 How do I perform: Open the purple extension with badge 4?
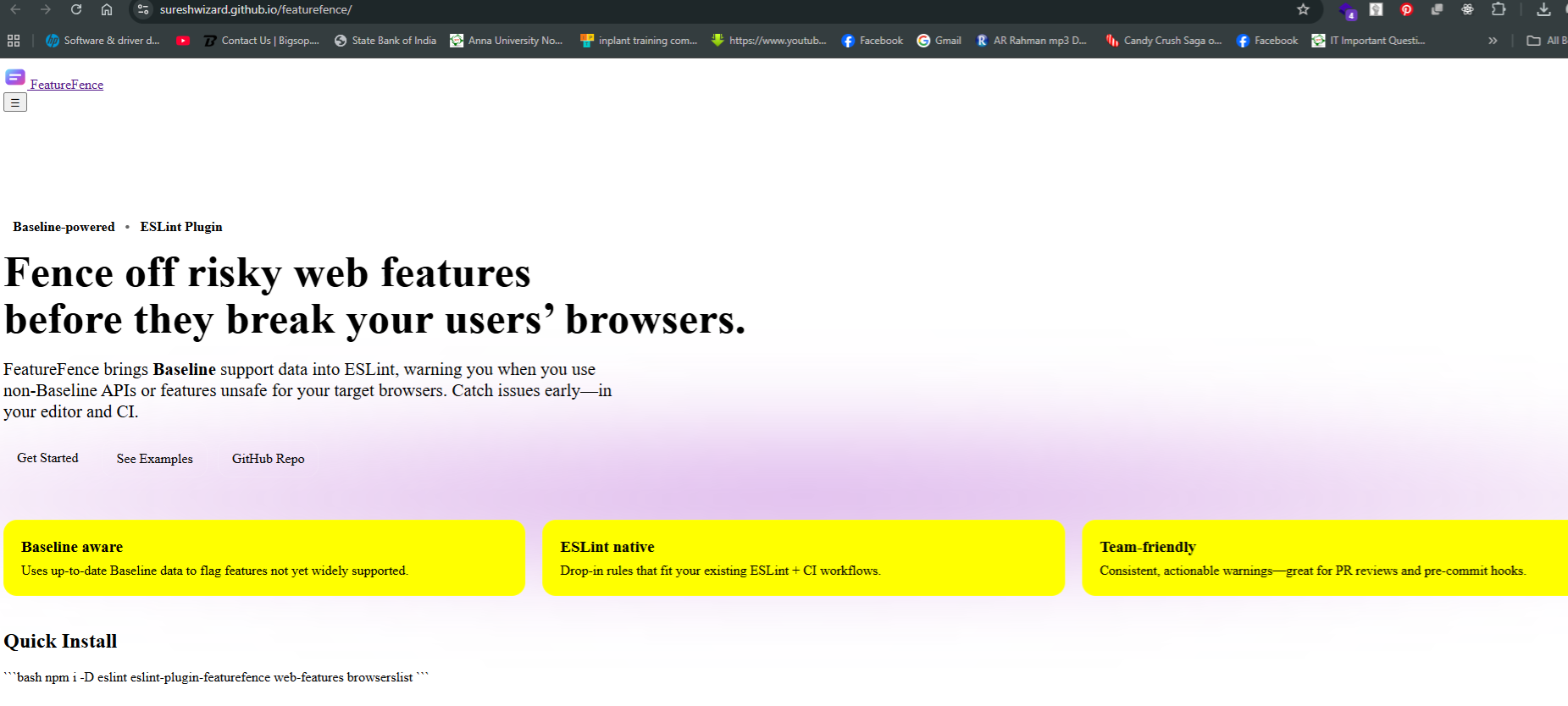pyautogui.click(x=1346, y=10)
